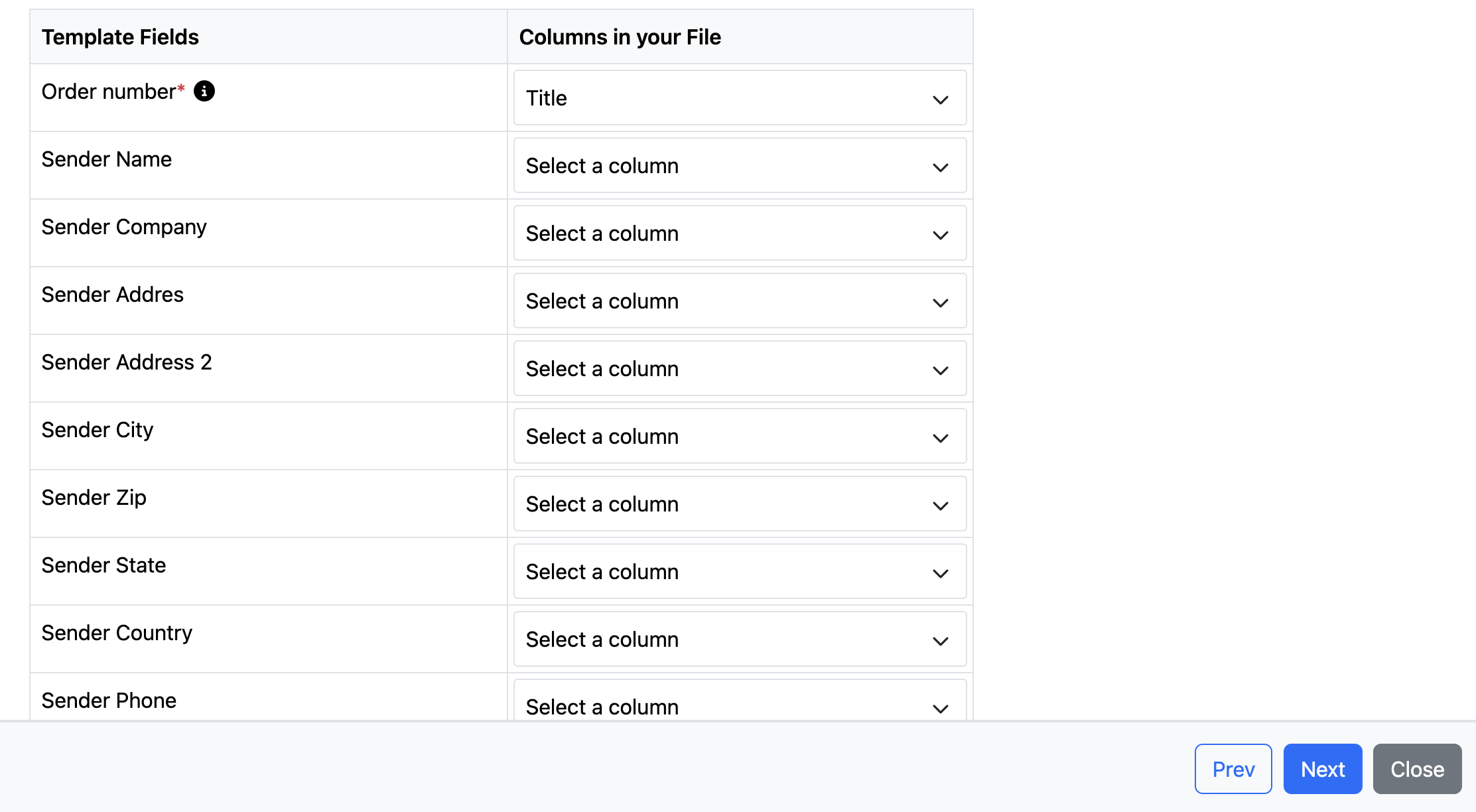
Task: Click the Sender Zip field label
Action: (94, 498)
